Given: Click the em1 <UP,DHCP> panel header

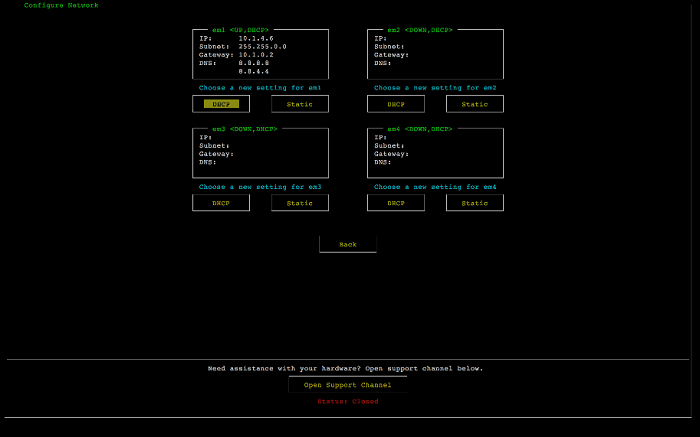Looking at the screenshot, I should coord(240,30).
